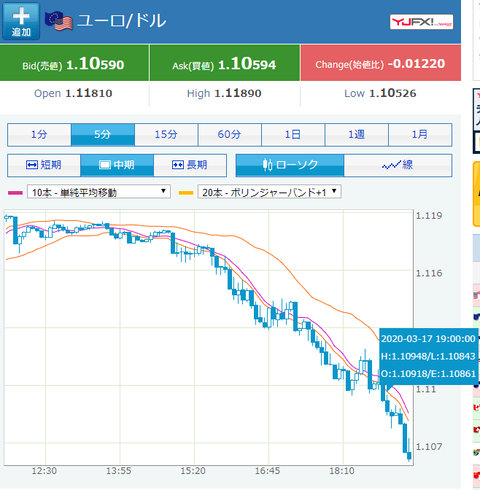480x490 pixels.
Task: Click the 16:45 time axis label
Action: pyautogui.click(x=268, y=471)
